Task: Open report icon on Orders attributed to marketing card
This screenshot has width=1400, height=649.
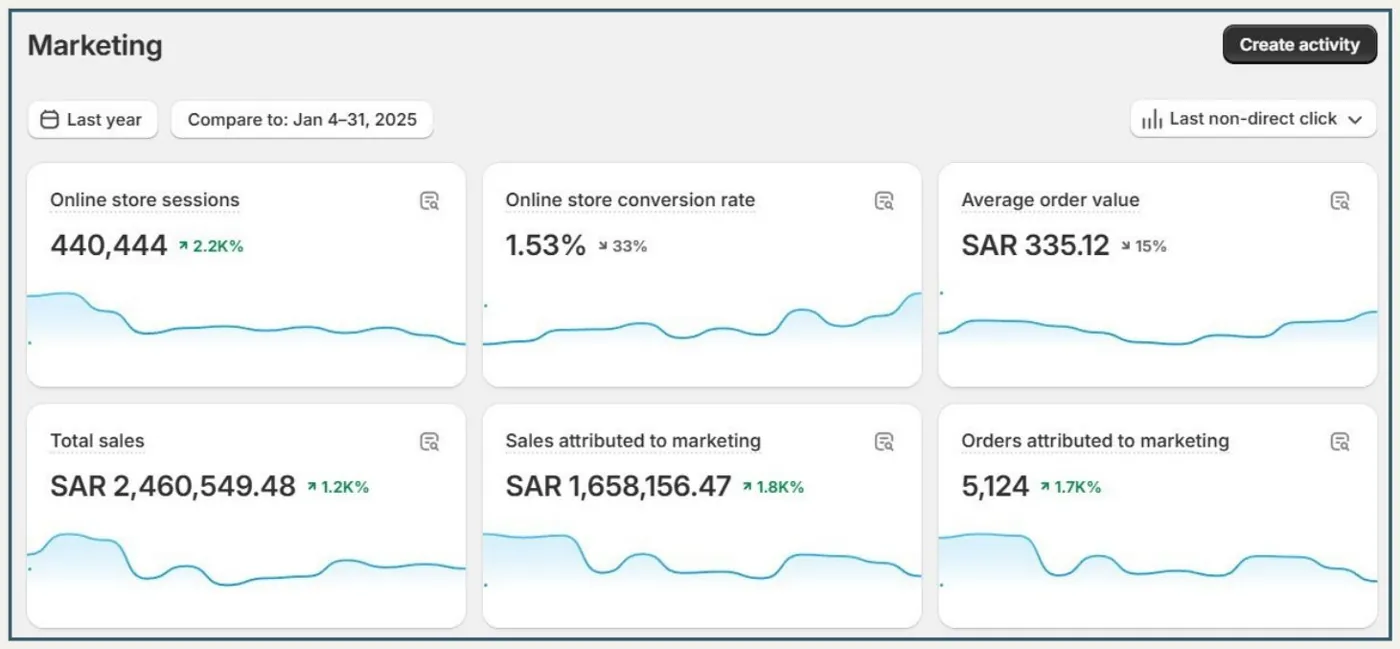Action: coord(1340,442)
